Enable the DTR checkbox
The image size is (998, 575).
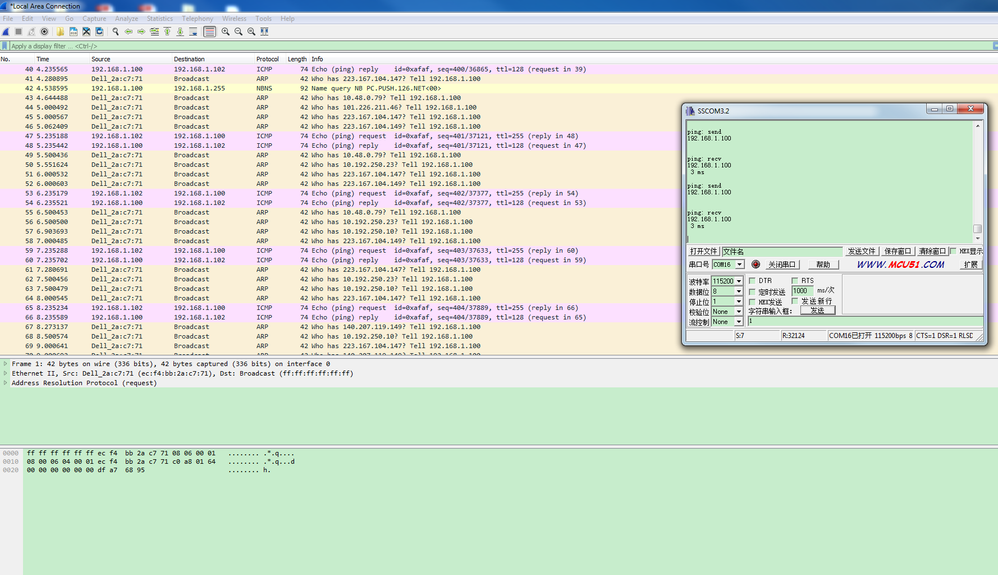(x=752, y=281)
